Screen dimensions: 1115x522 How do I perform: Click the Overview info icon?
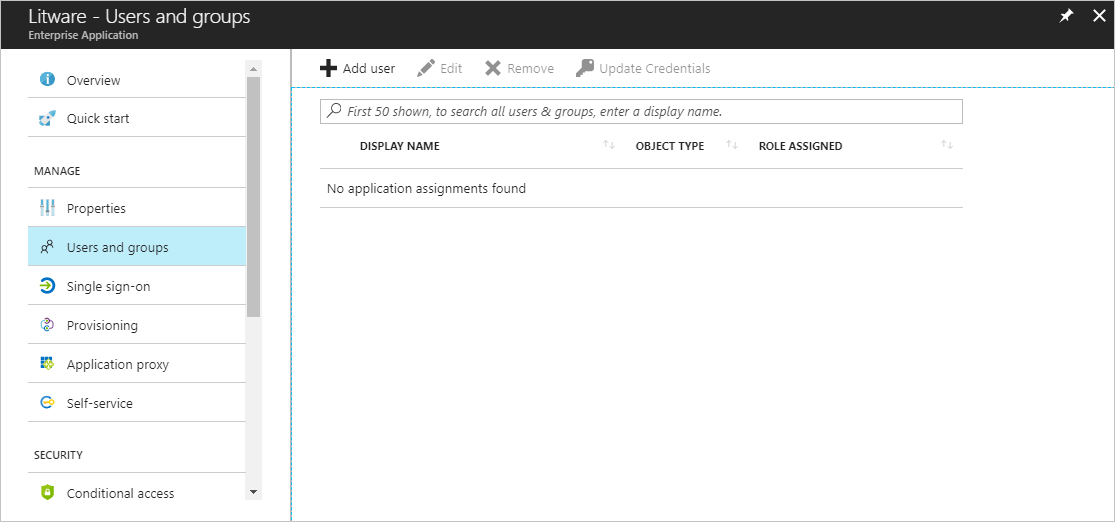coord(48,80)
